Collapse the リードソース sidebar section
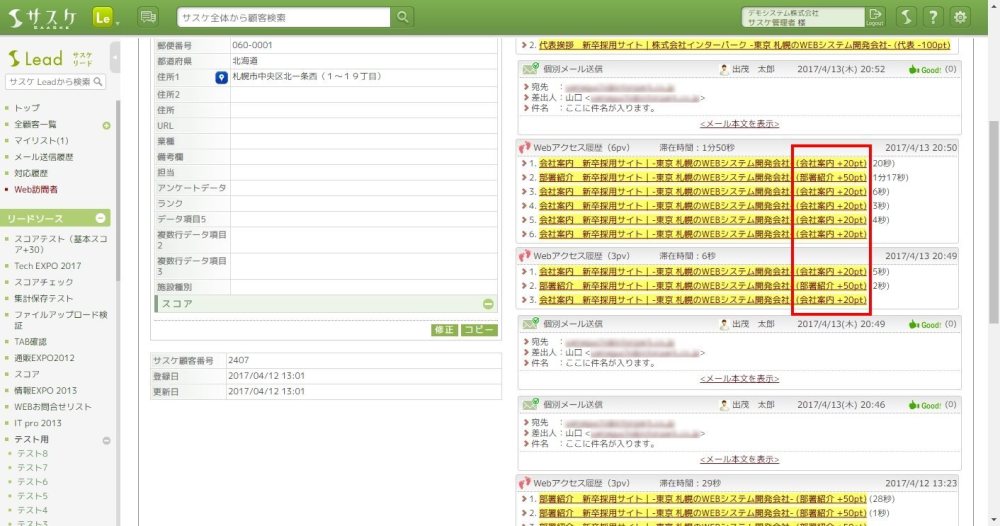 (101, 218)
